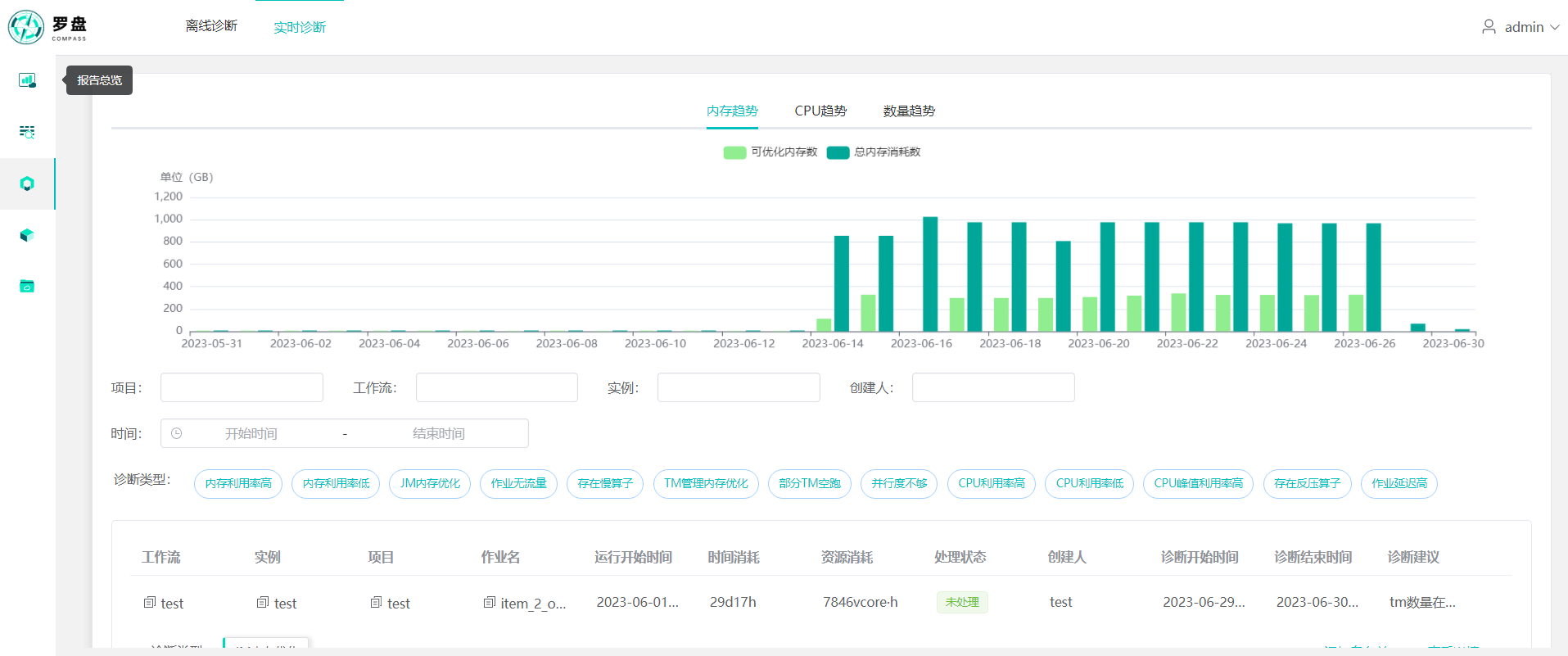Click the tall bar at 2023-06-16
Image resolution: width=1568 pixels, height=656 pixels.
tap(930, 274)
